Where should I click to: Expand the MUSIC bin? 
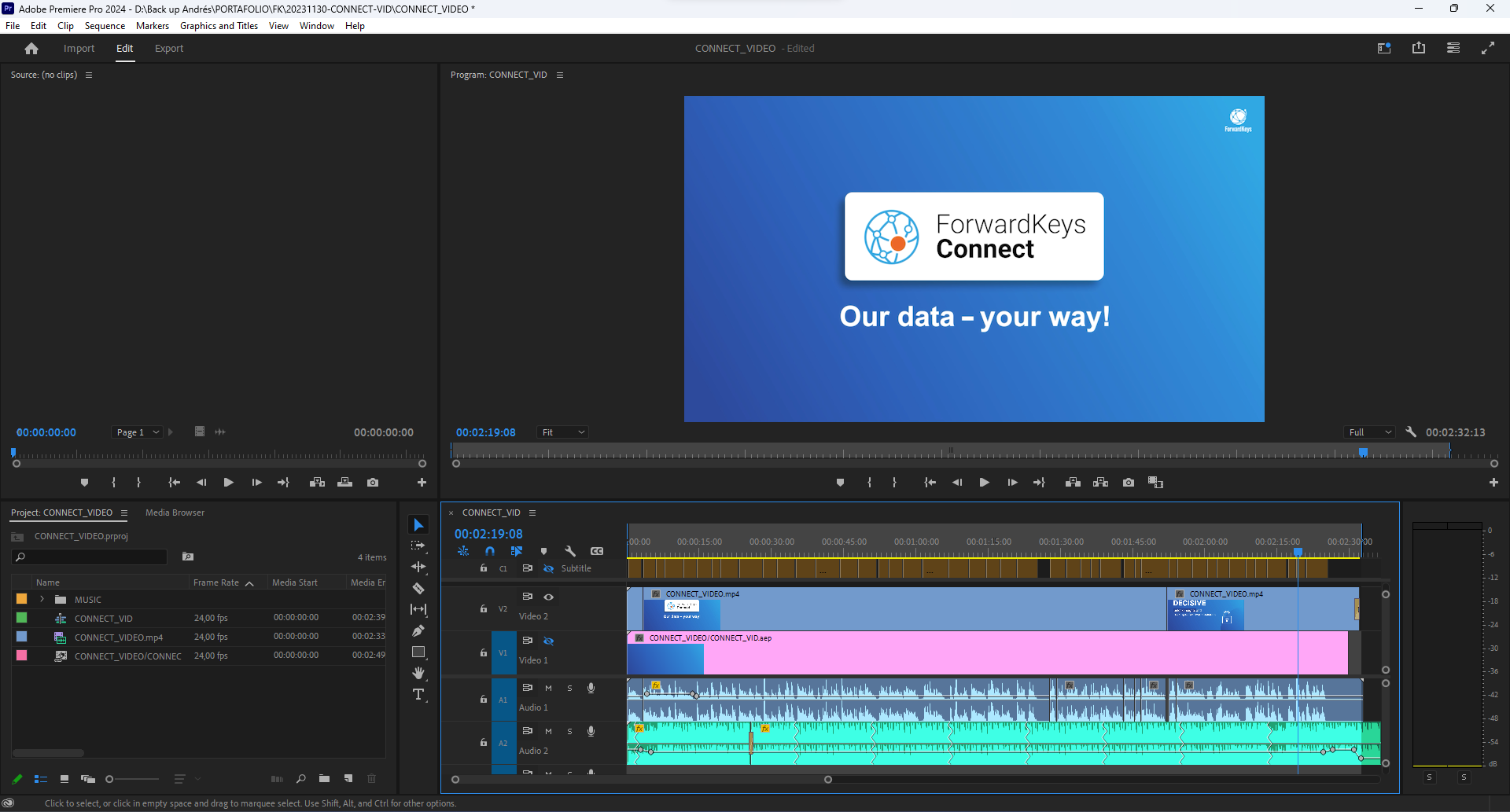(x=42, y=599)
